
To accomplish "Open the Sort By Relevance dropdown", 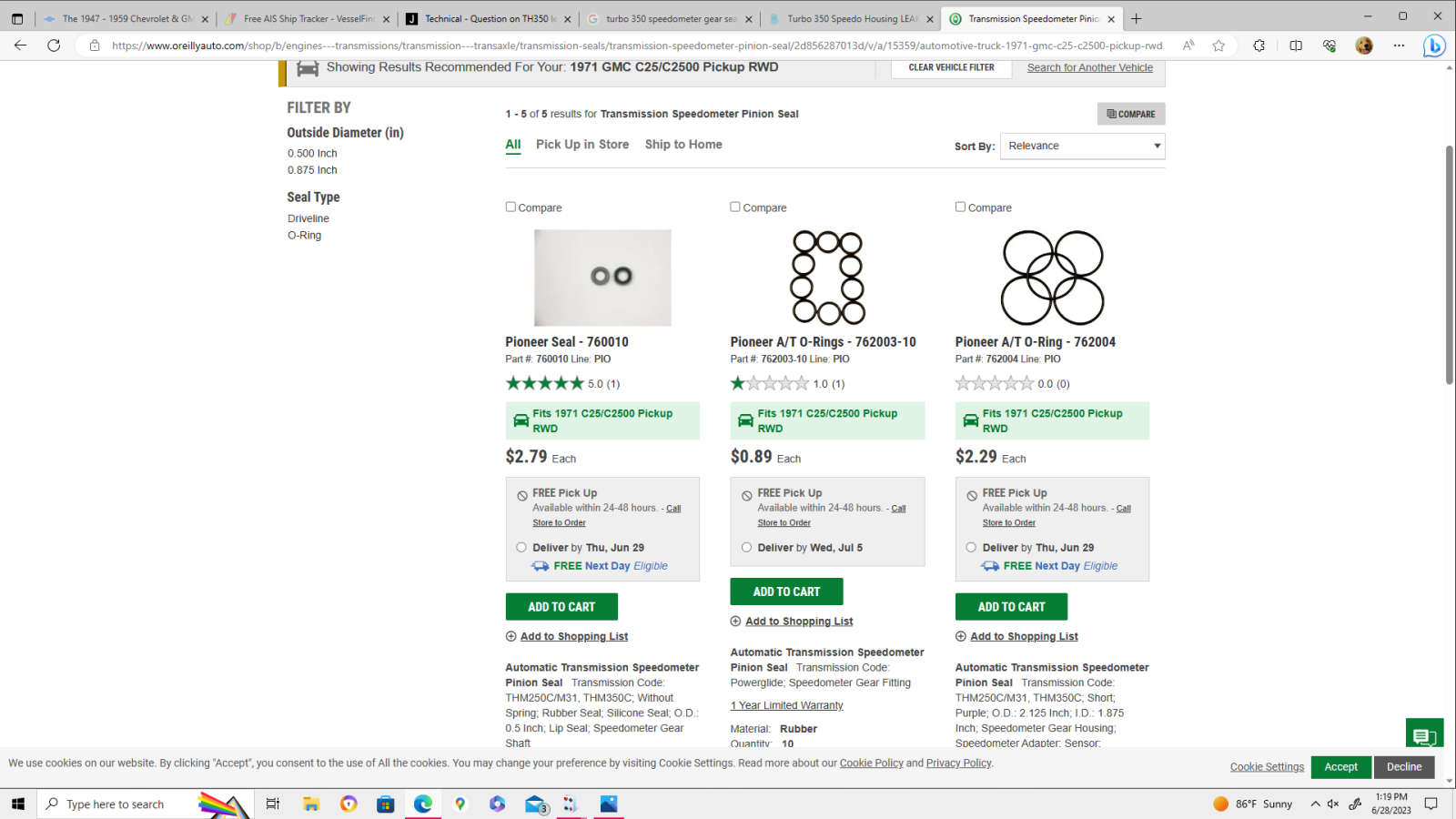I will tap(1082, 146).
